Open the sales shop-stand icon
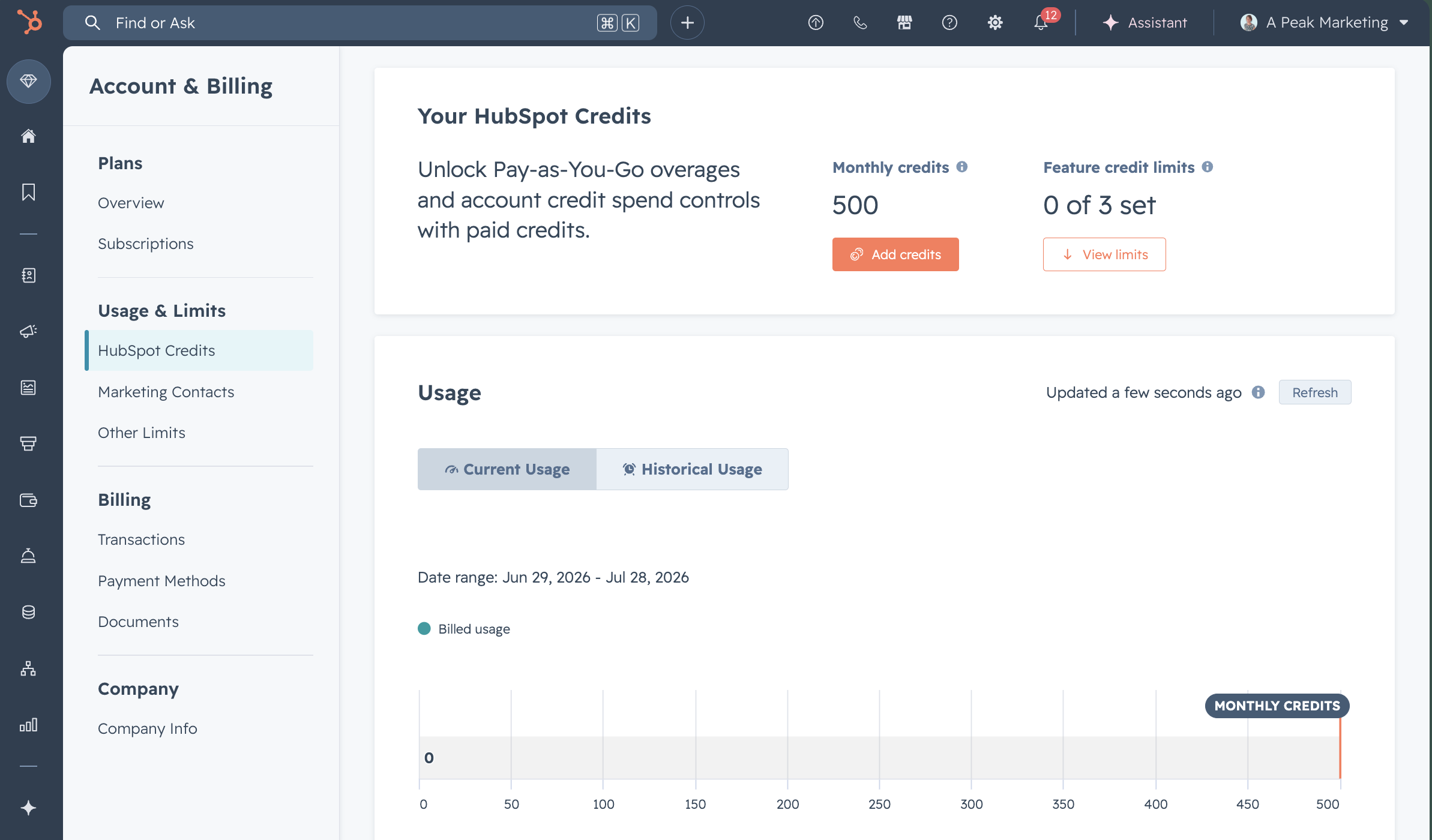Viewport: 1432px width, 840px height. click(x=28, y=443)
